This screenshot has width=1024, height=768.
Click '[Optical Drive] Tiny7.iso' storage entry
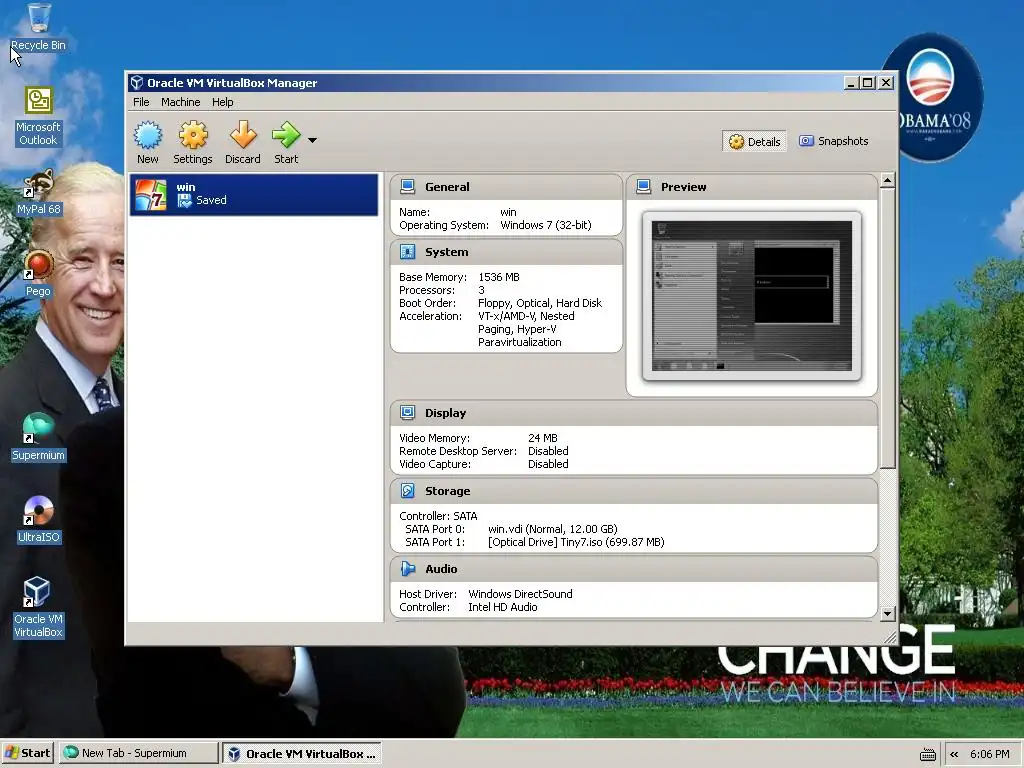[576, 542]
